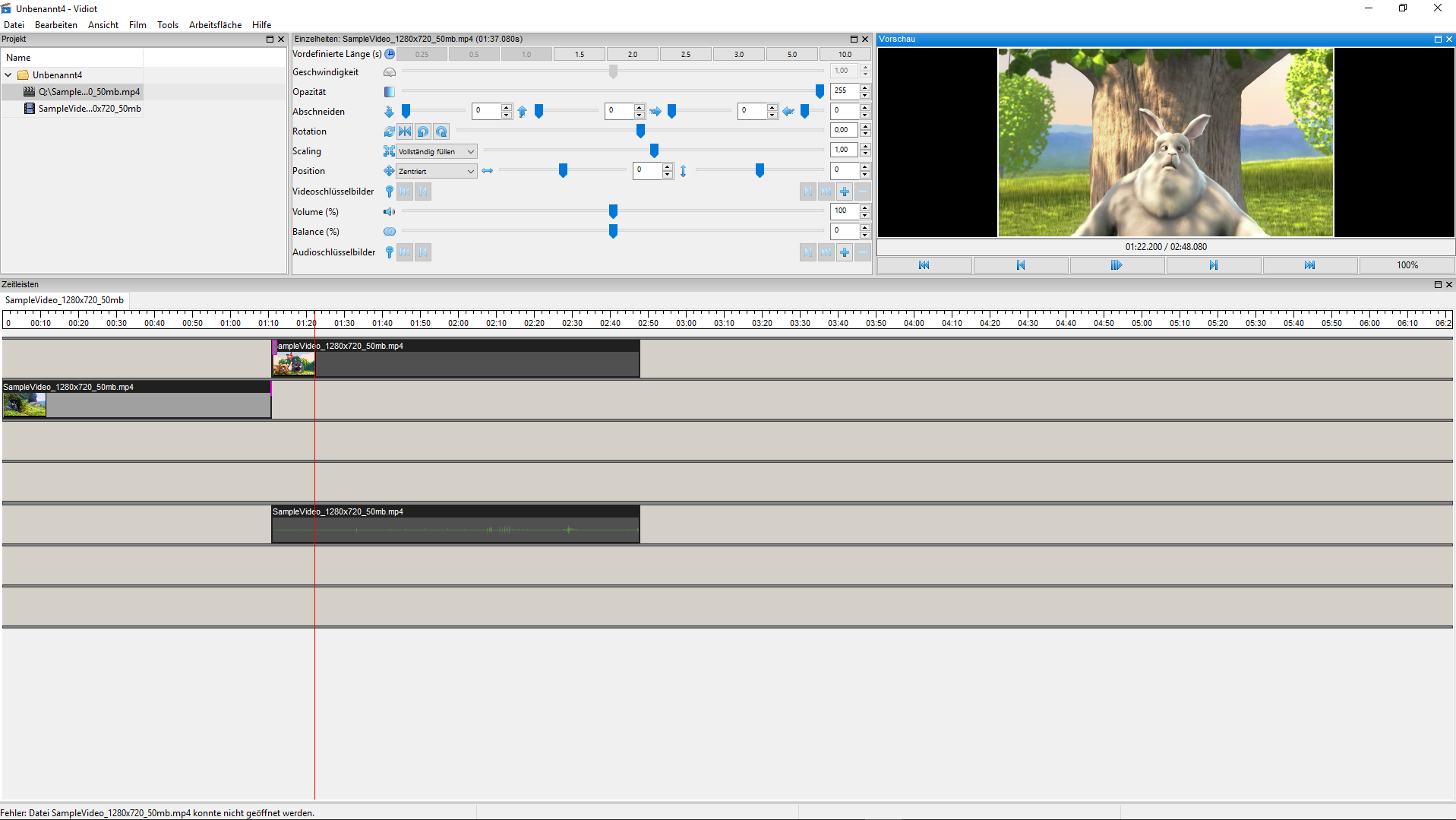This screenshot has height=820, width=1456.
Task: Rotate video clockwise with Rotation button
Action: pyautogui.click(x=441, y=131)
